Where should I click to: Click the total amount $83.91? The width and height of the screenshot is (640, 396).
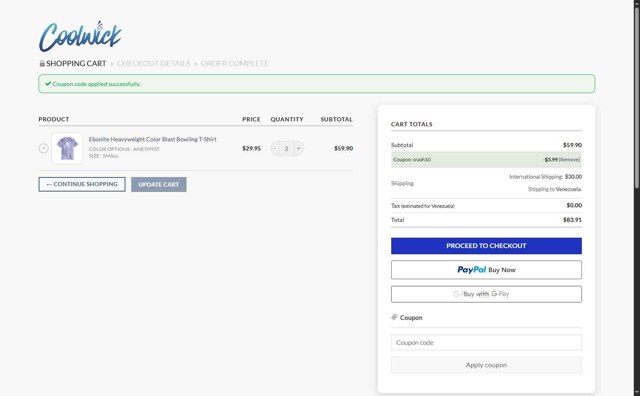572,220
